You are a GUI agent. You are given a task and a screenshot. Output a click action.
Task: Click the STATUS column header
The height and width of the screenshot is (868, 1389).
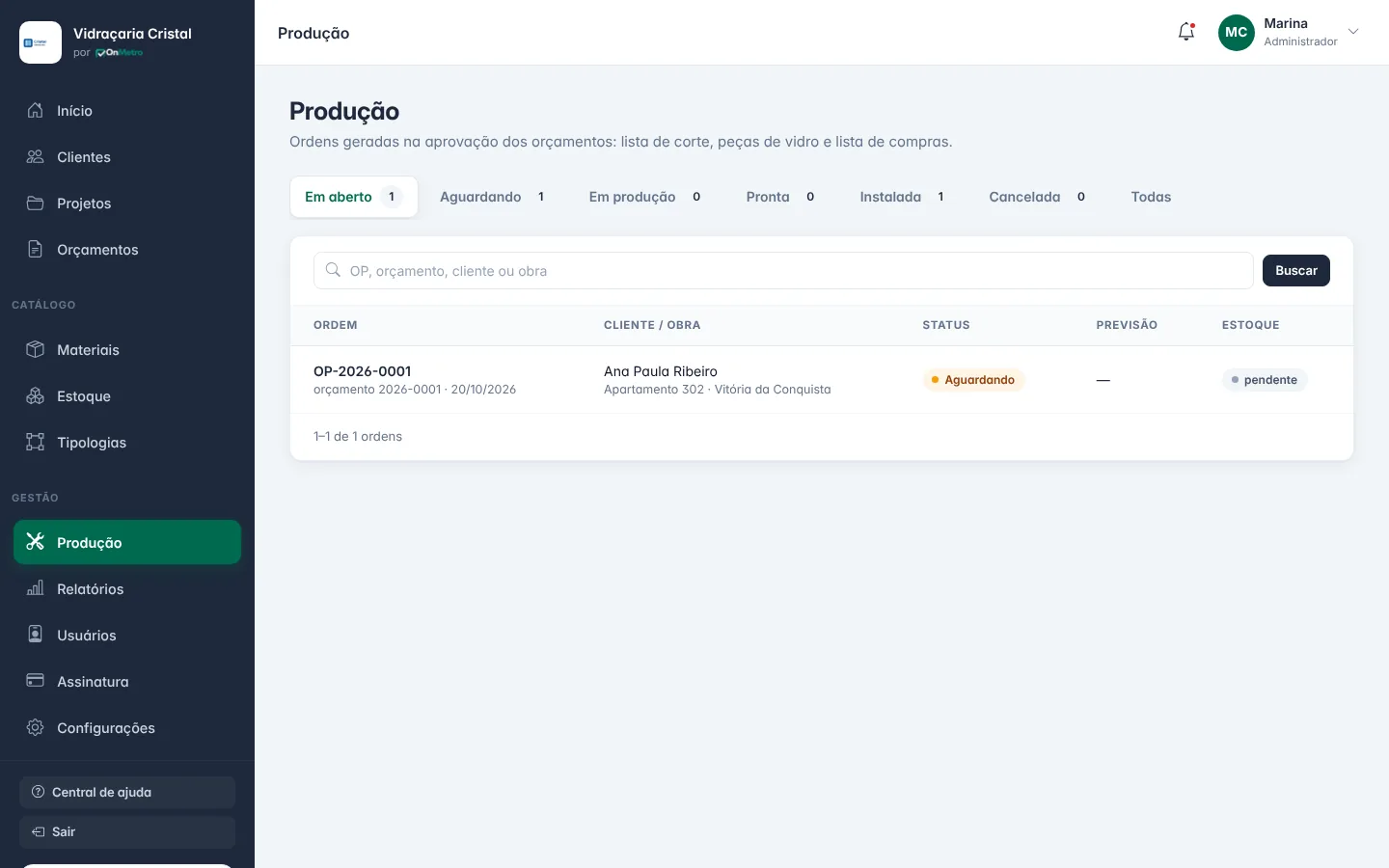click(946, 325)
